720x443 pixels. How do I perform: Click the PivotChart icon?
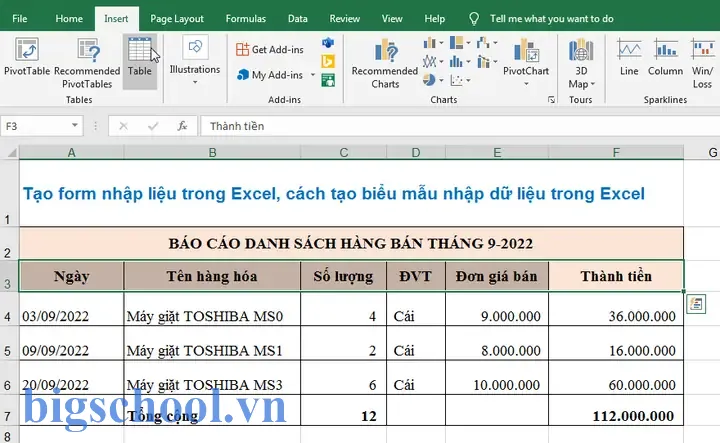coord(526,50)
